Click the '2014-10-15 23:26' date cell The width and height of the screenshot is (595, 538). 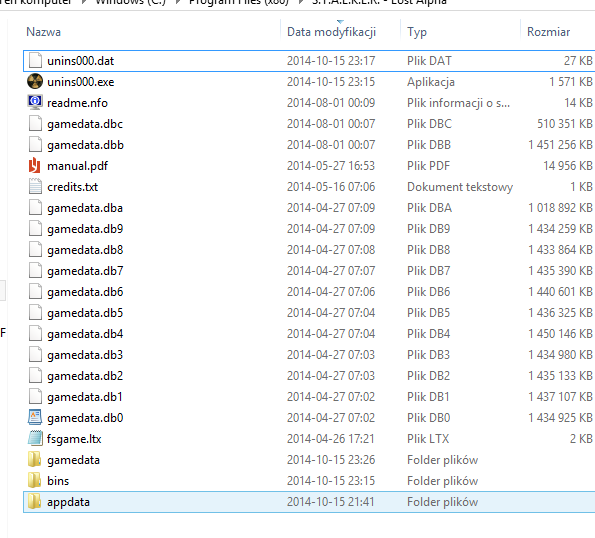coord(331,460)
